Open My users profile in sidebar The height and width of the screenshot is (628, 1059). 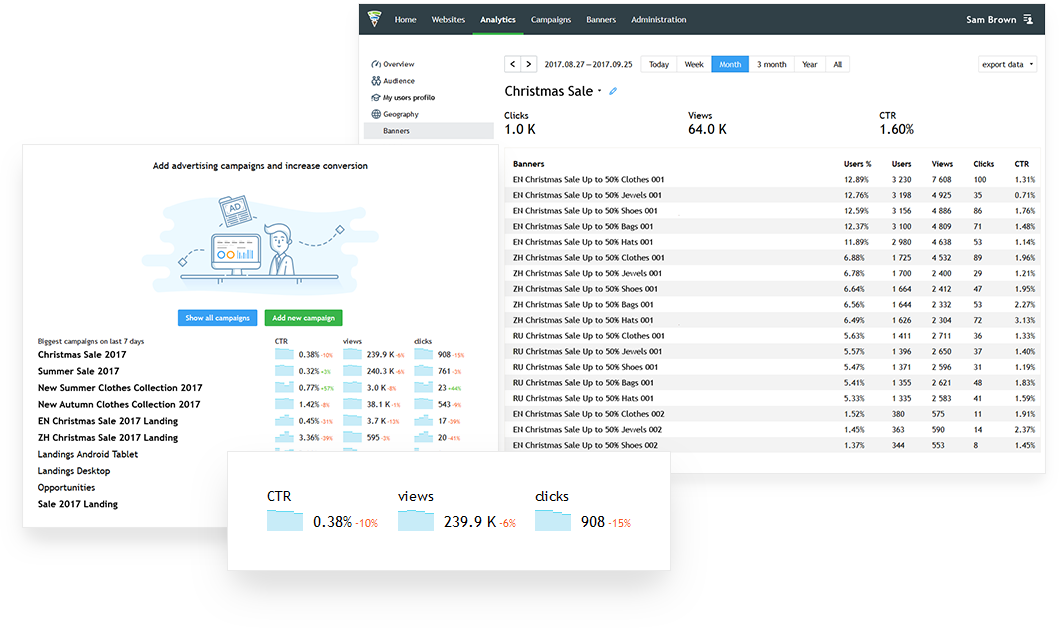[x=408, y=98]
